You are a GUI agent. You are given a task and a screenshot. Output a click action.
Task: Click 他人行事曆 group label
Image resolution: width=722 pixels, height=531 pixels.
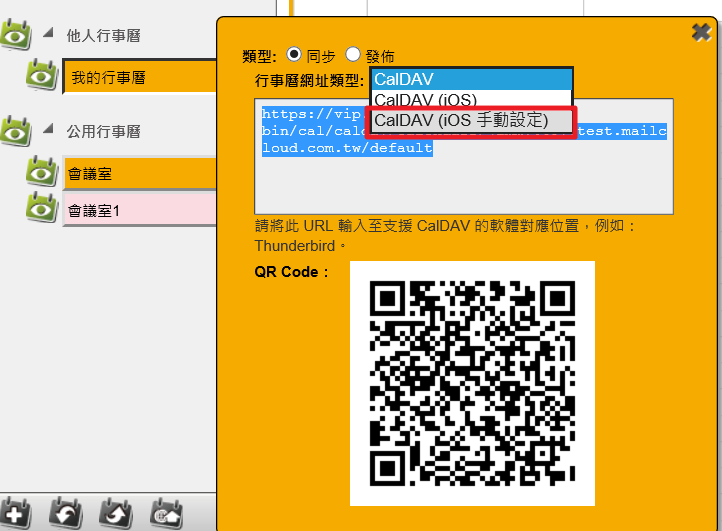tap(104, 35)
